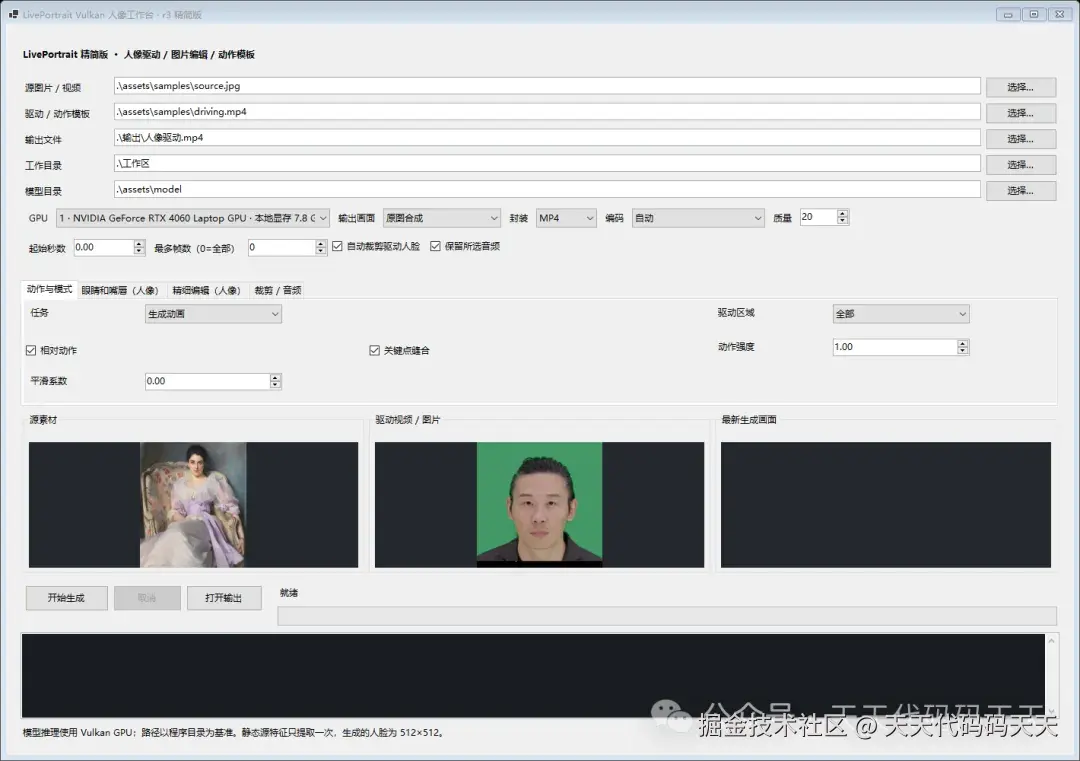1080x761 pixels.
Task: Click 选择... for the 源图片 / 视频 row
Action: (1021, 87)
